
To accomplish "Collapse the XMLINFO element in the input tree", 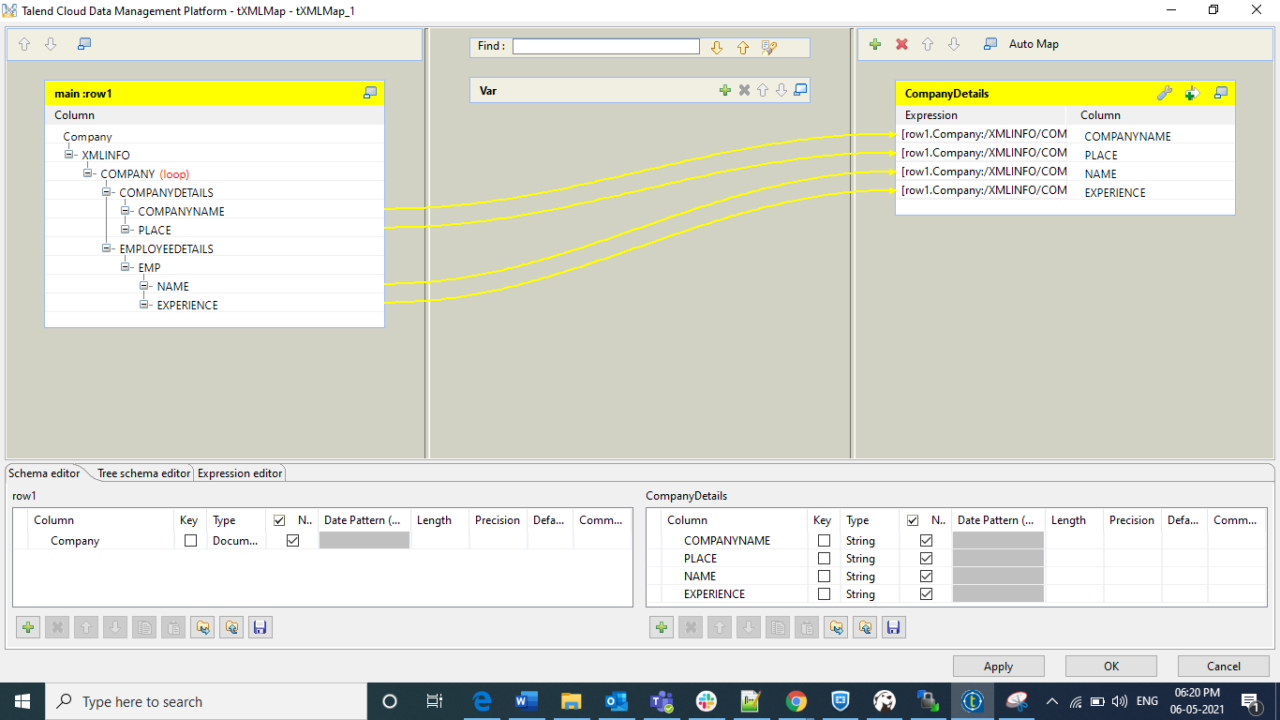I will pos(69,155).
